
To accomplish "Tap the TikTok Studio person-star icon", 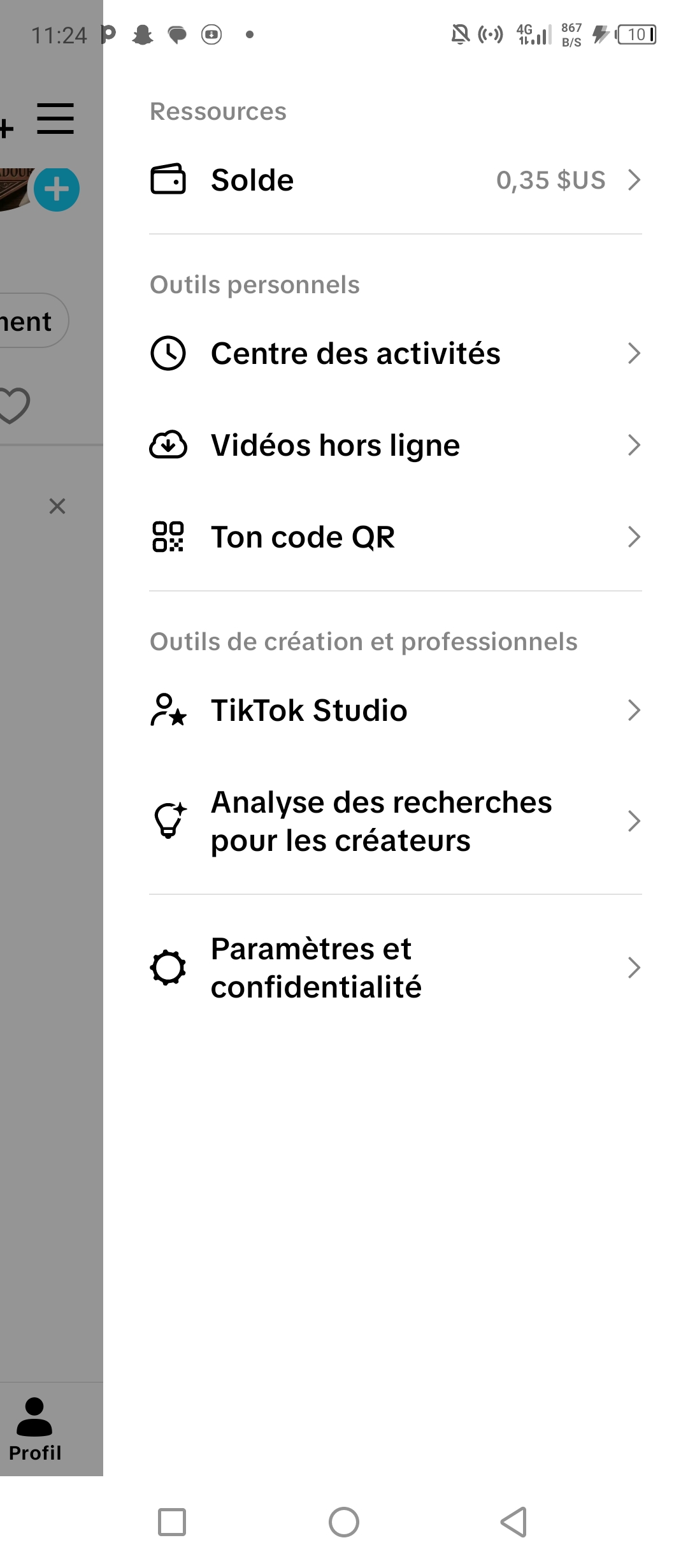I will [168, 710].
